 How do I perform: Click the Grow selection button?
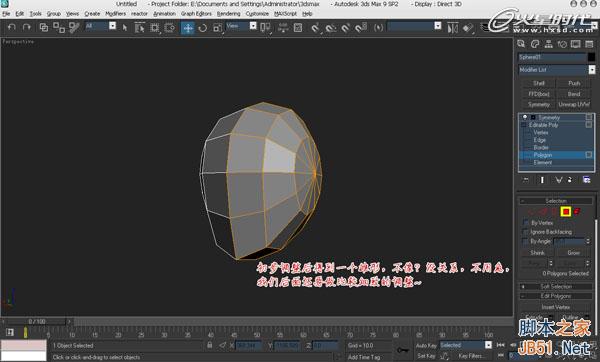click(573, 253)
